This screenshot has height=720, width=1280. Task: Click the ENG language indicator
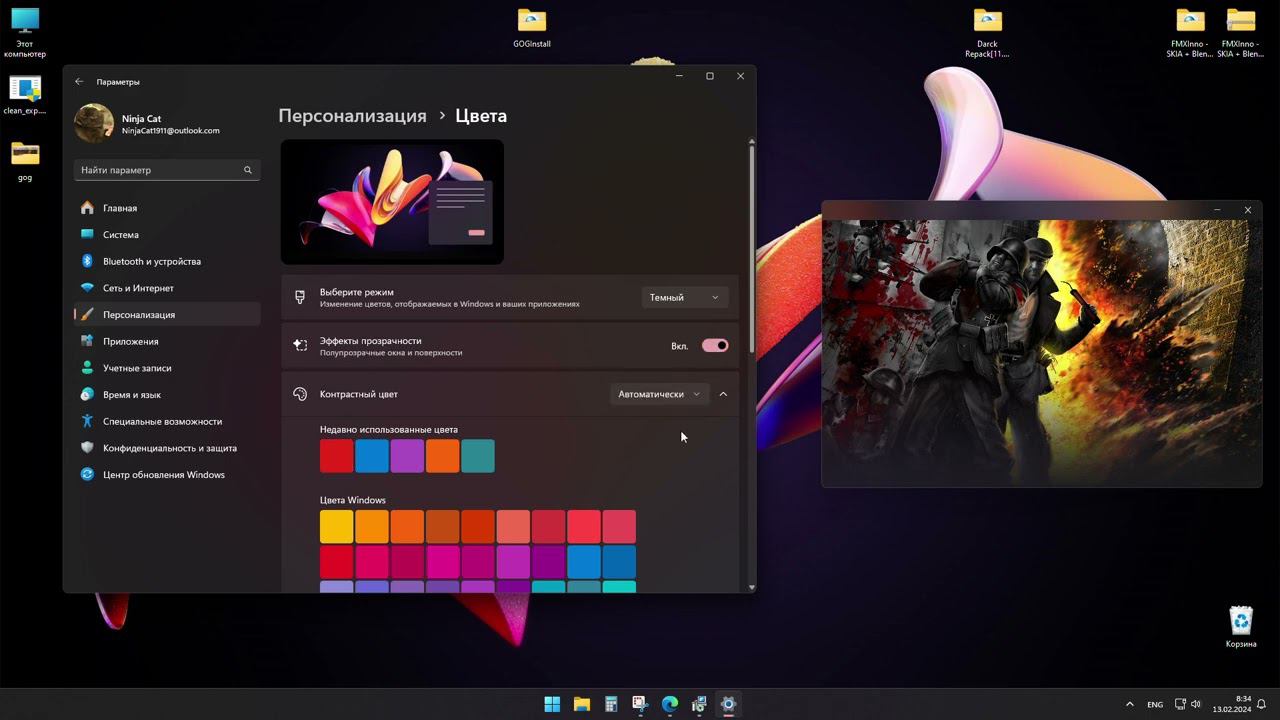click(1155, 705)
